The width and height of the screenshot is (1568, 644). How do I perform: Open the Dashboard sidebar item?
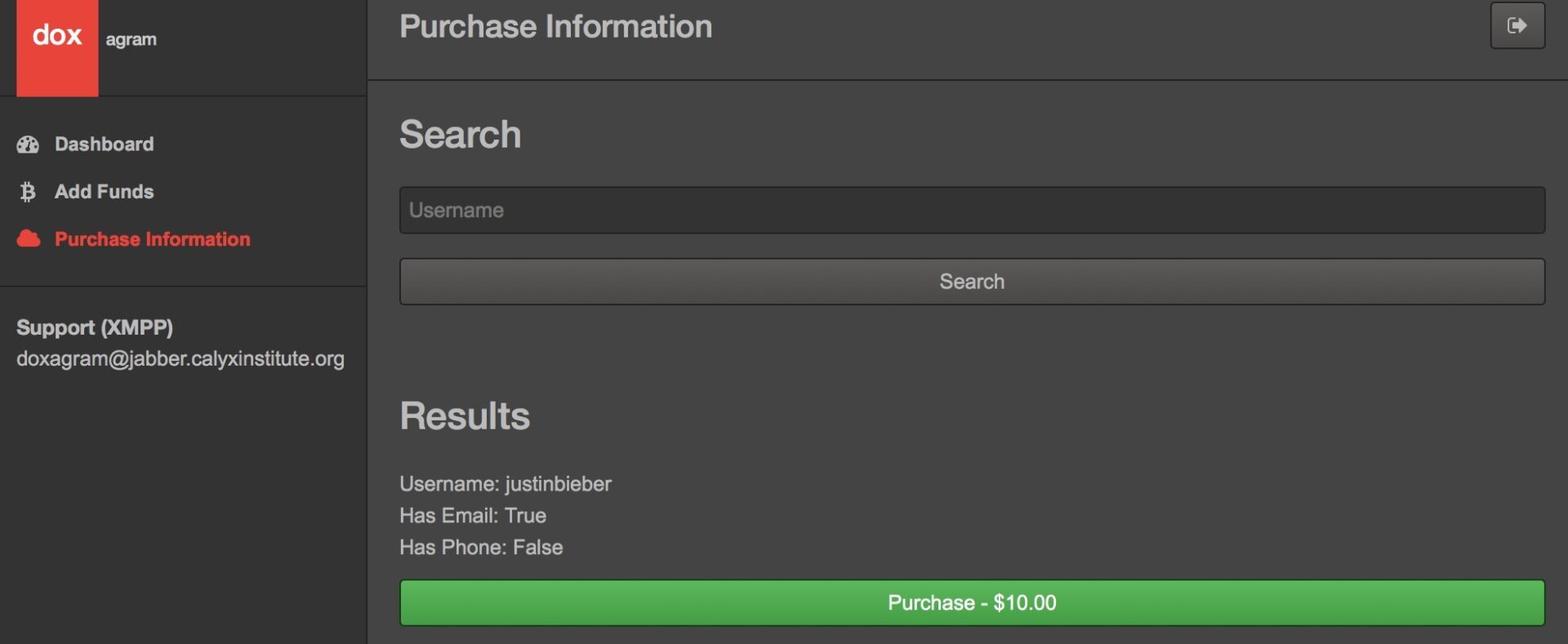104,144
